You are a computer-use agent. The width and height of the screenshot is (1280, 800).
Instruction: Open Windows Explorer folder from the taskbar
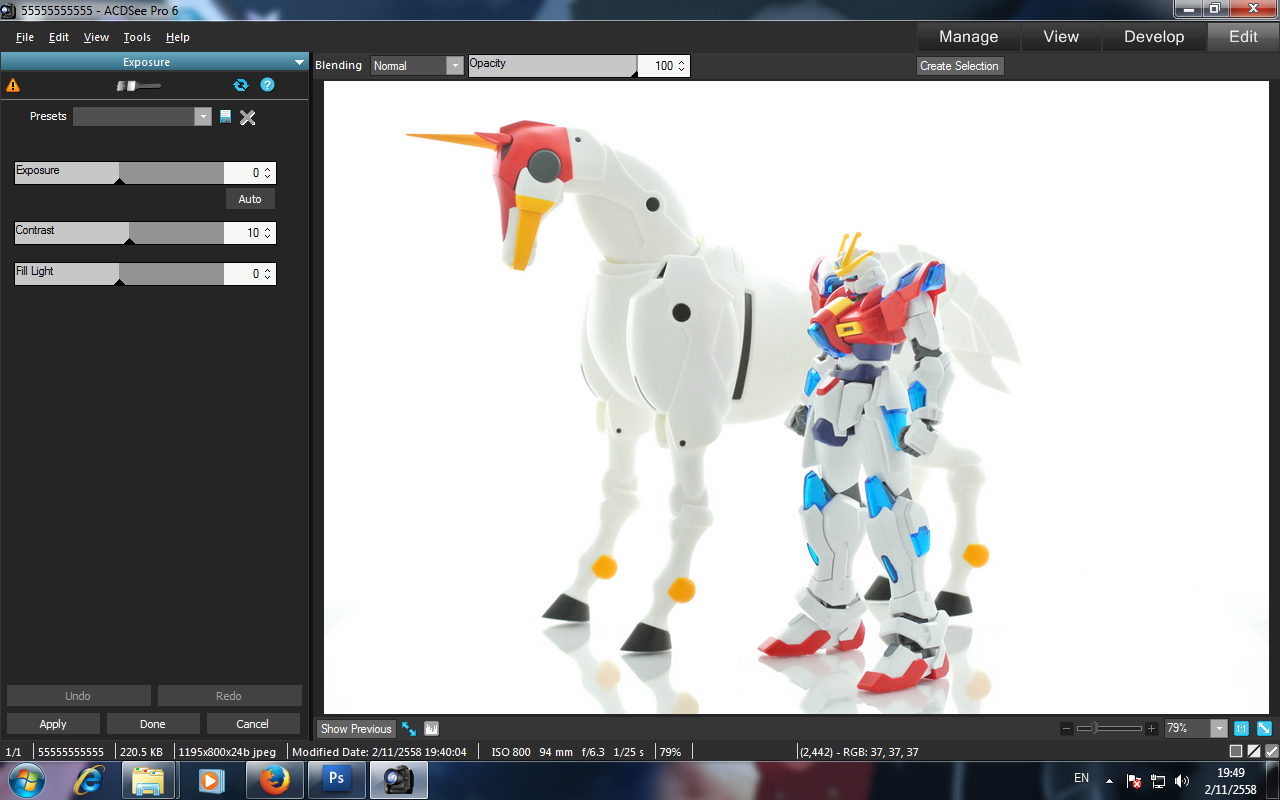click(149, 780)
